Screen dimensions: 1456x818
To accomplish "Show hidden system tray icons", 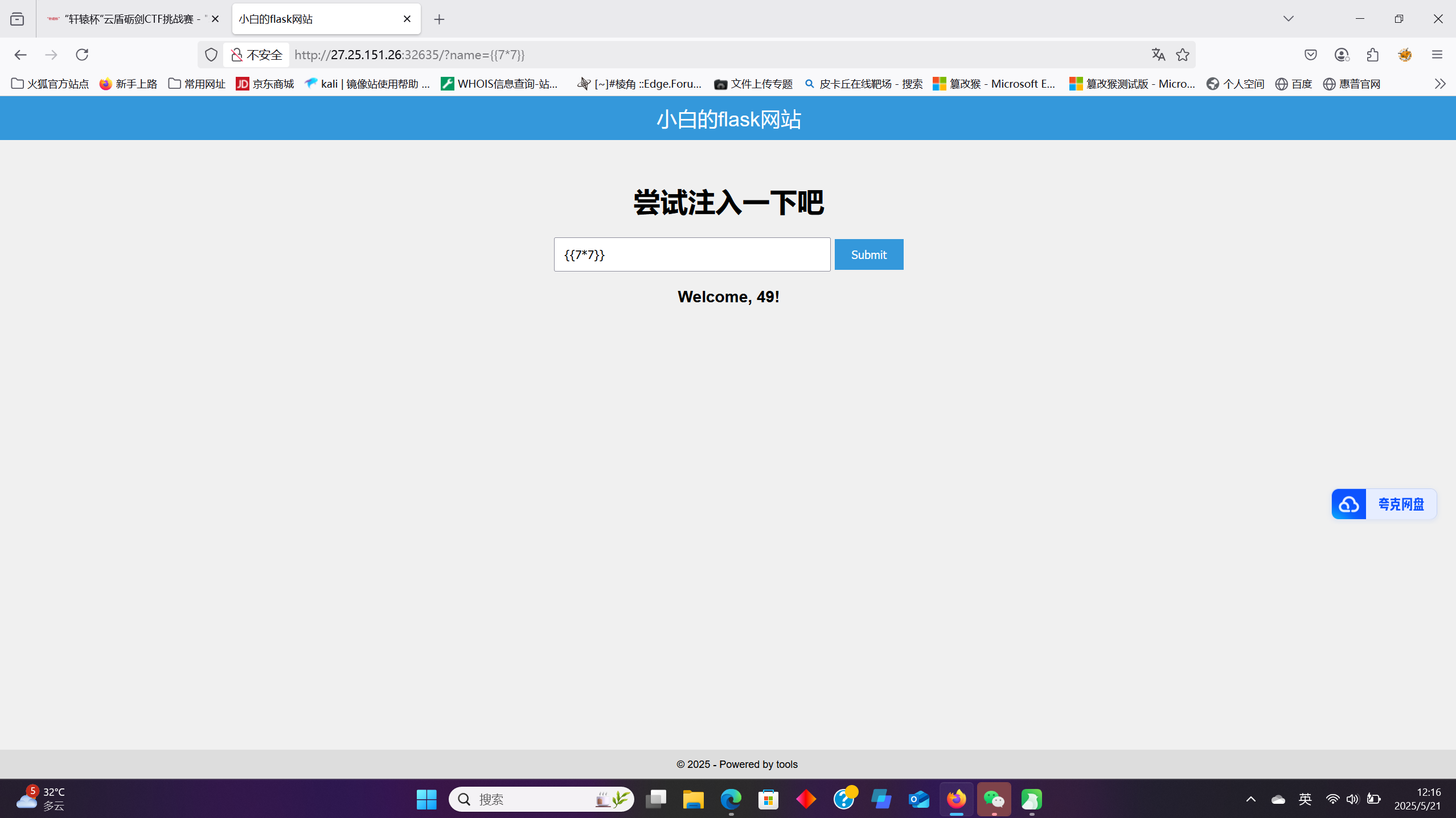I will [x=1251, y=799].
